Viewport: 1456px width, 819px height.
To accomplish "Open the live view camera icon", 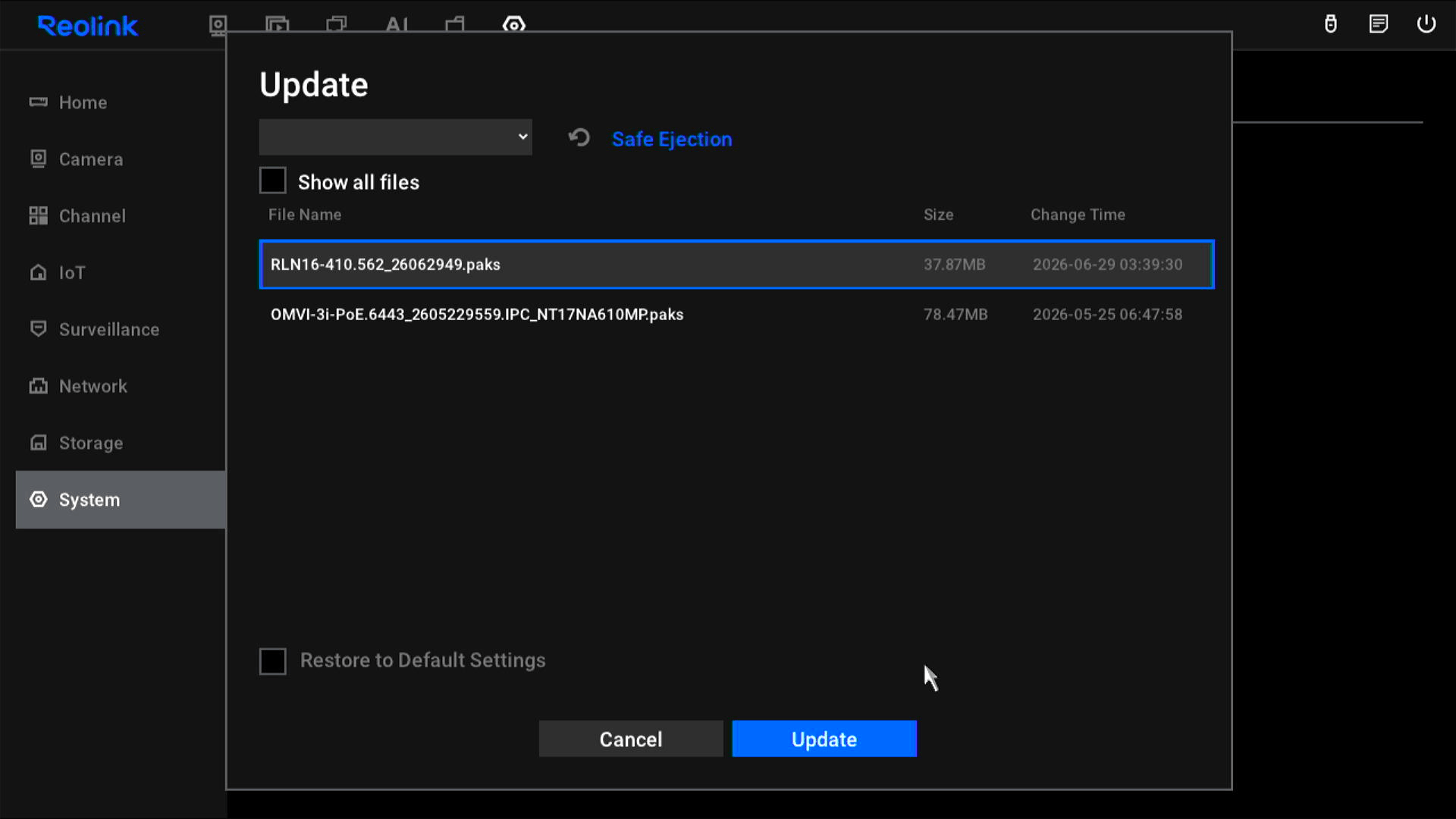I will point(218,25).
